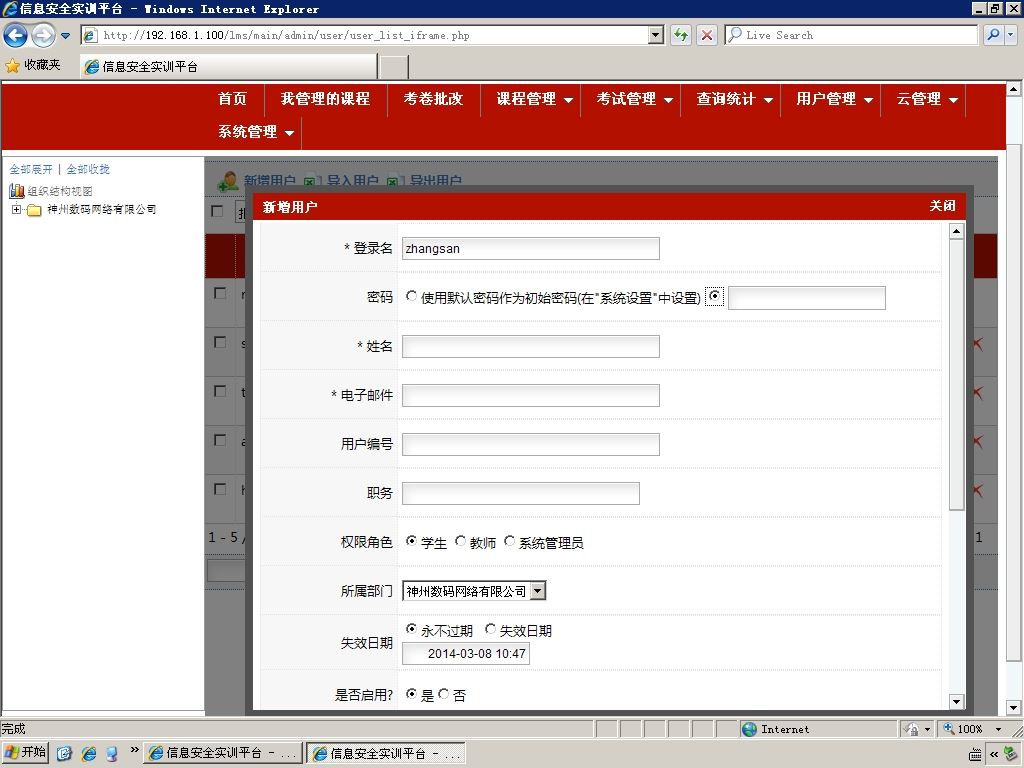Select the 信息安全实训平台 browser tab
Screen dimensions: 1024x768
[x=229, y=67]
